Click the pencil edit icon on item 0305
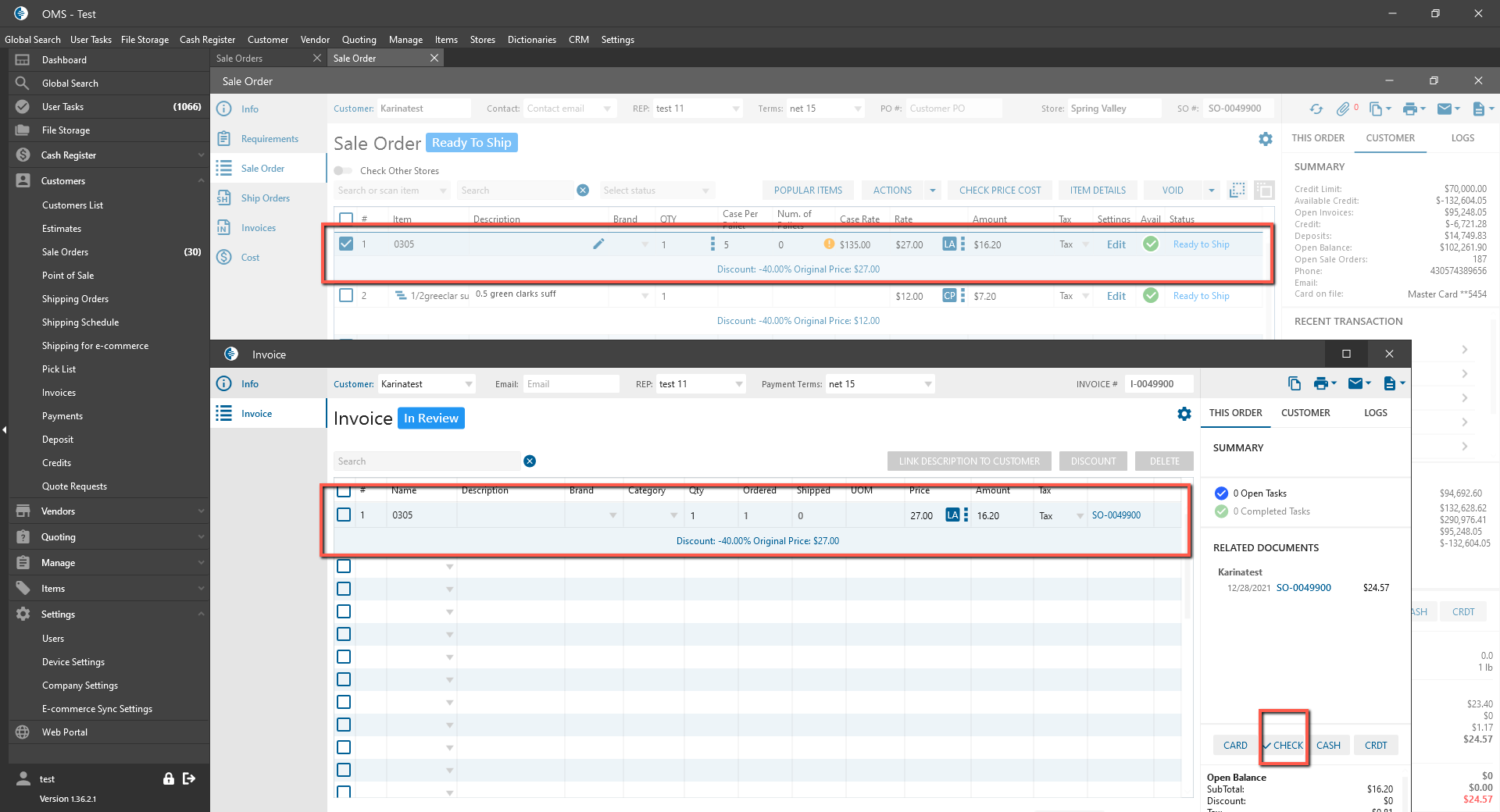Screen dimensions: 1500x812 (x=598, y=244)
